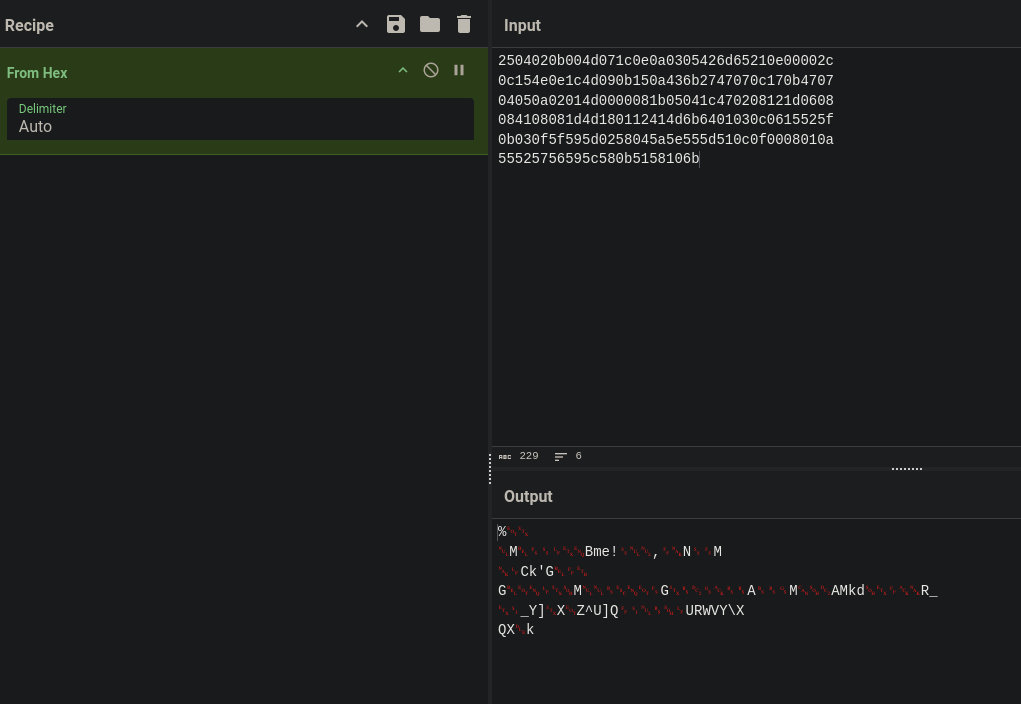Click the From Hex operation title
The width and height of the screenshot is (1021, 704).
coord(37,73)
